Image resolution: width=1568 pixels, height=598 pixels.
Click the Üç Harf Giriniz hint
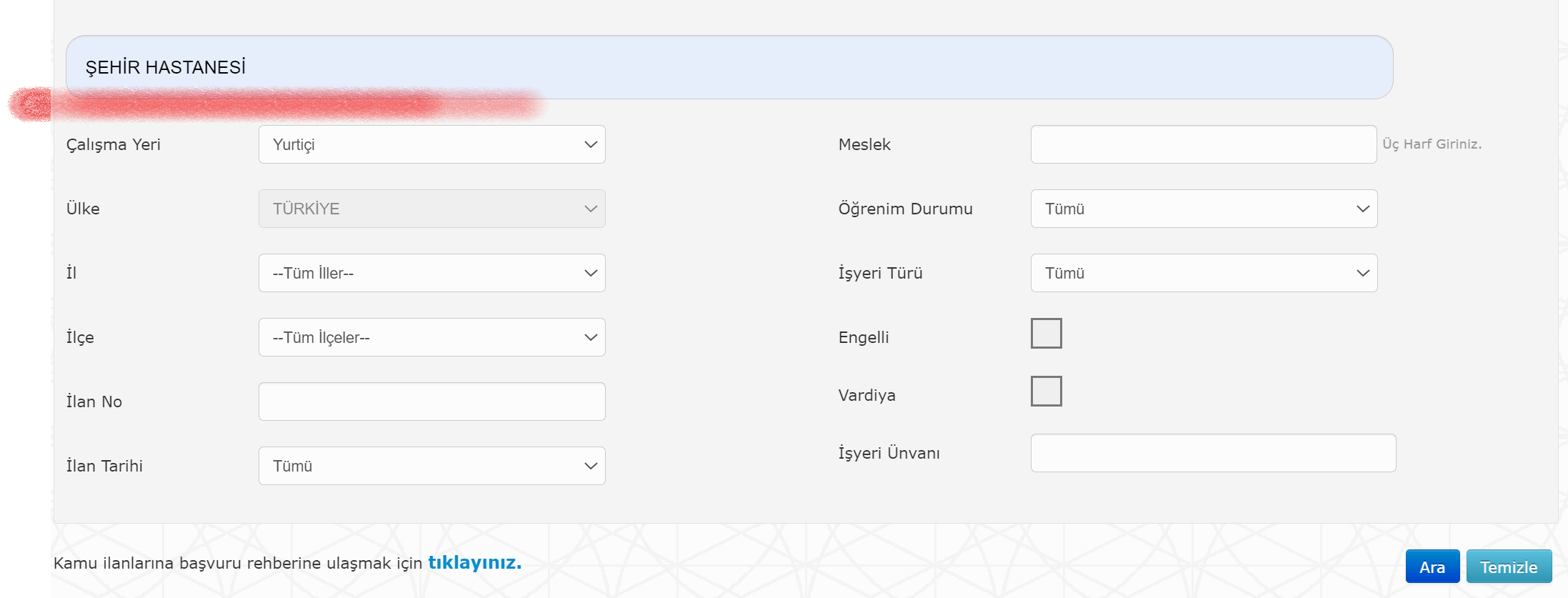pyautogui.click(x=1432, y=144)
